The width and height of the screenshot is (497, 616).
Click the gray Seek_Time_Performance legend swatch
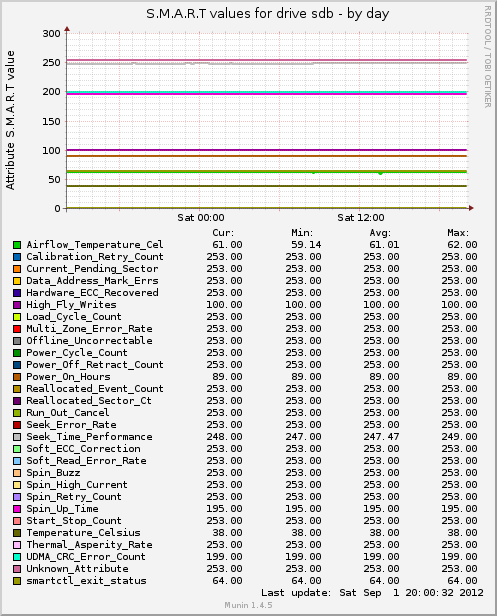pyautogui.click(x=17, y=437)
